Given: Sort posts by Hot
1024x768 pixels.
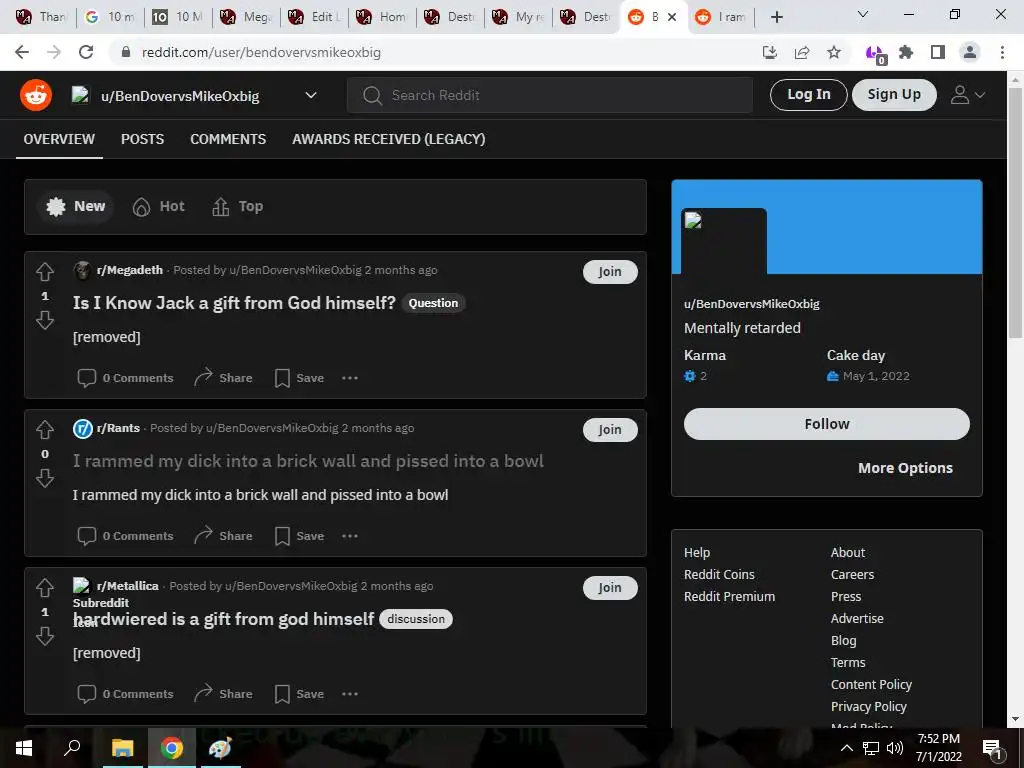Looking at the screenshot, I should (159, 206).
